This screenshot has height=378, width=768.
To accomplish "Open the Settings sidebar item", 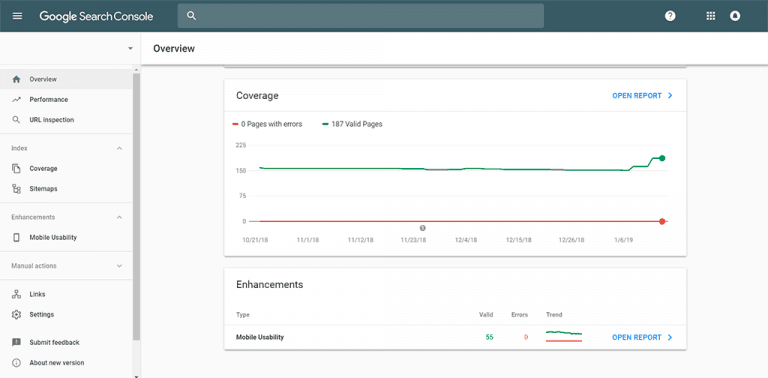I will tap(66, 314).
